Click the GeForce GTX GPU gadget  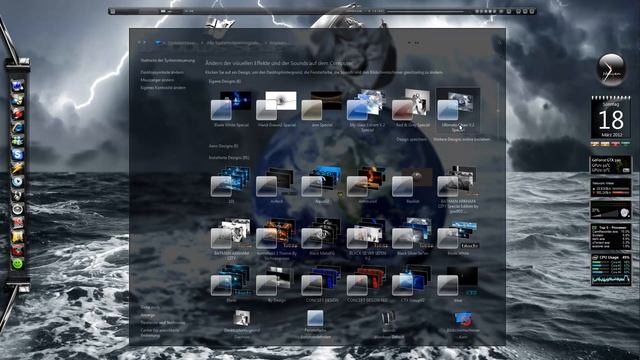coord(611,165)
